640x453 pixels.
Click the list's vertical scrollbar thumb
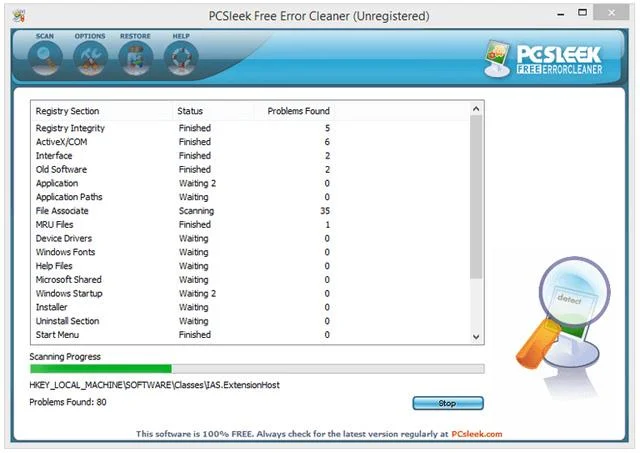tap(476, 197)
